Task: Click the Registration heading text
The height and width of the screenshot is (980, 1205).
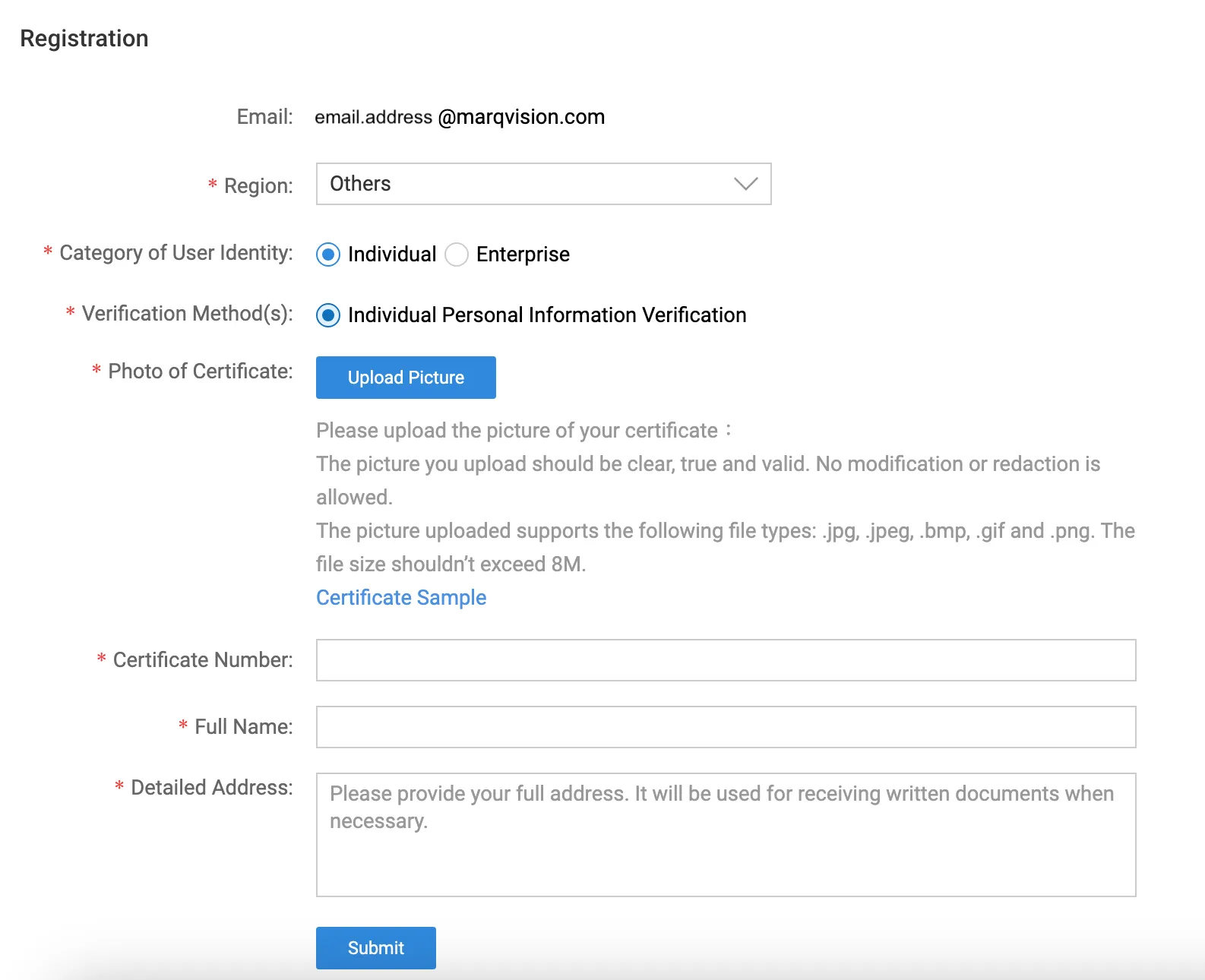Action: tap(84, 39)
